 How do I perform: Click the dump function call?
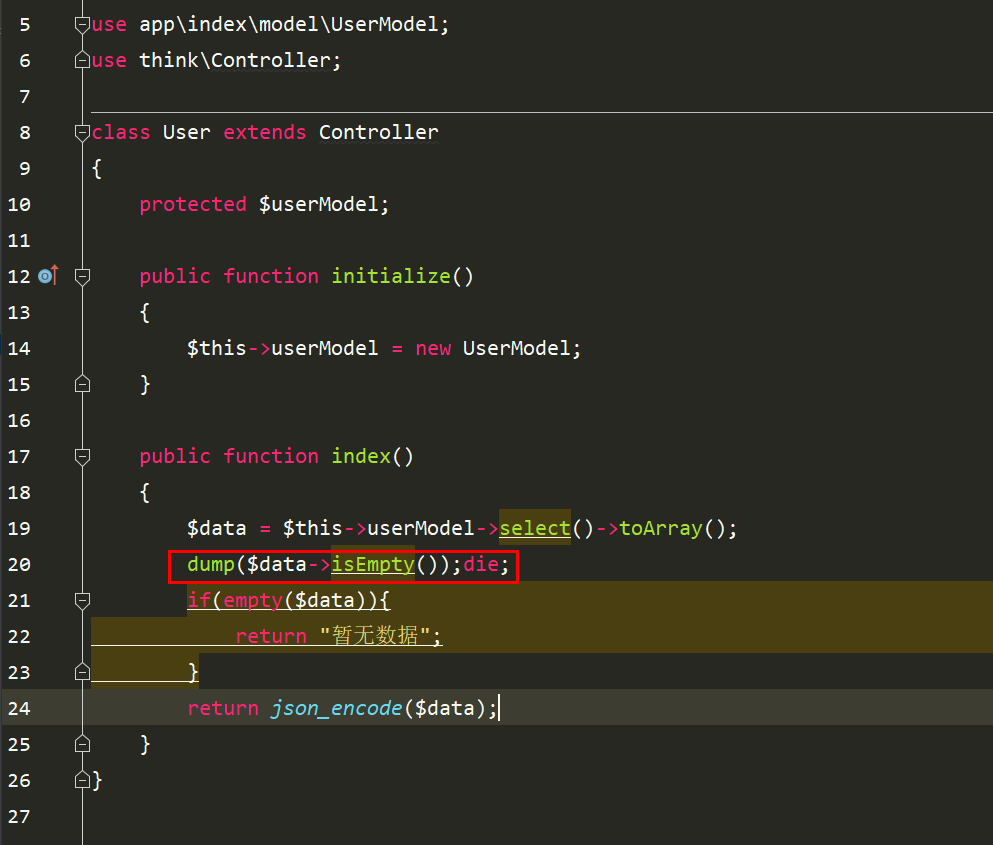click(211, 564)
